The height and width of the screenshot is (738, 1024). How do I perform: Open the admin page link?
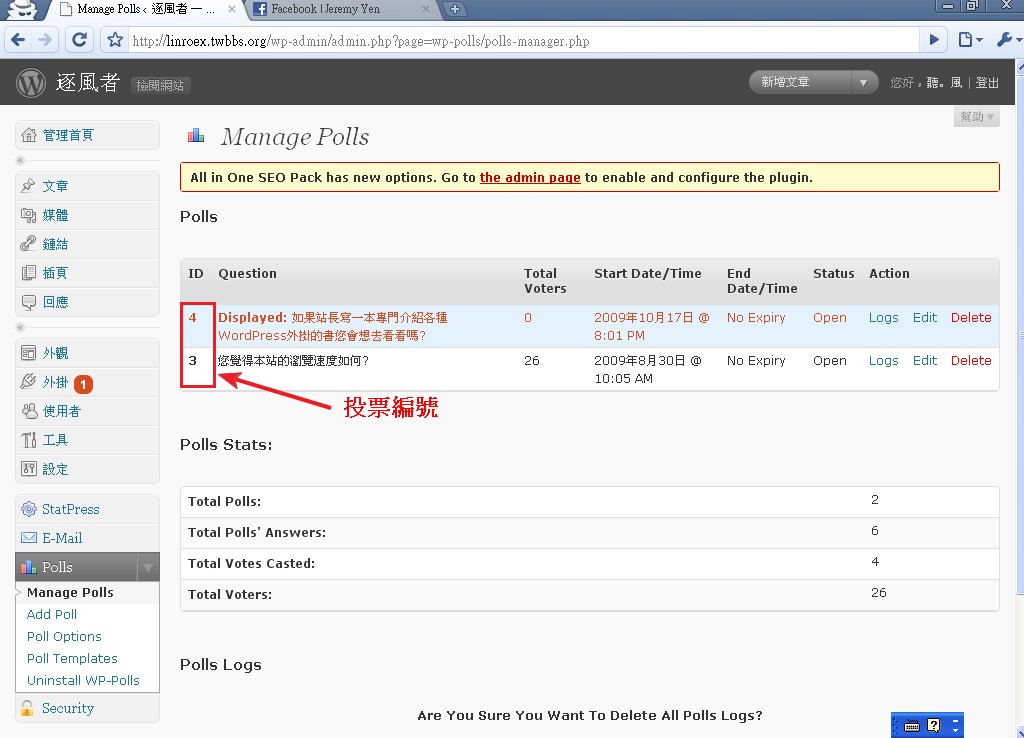click(530, 178)
